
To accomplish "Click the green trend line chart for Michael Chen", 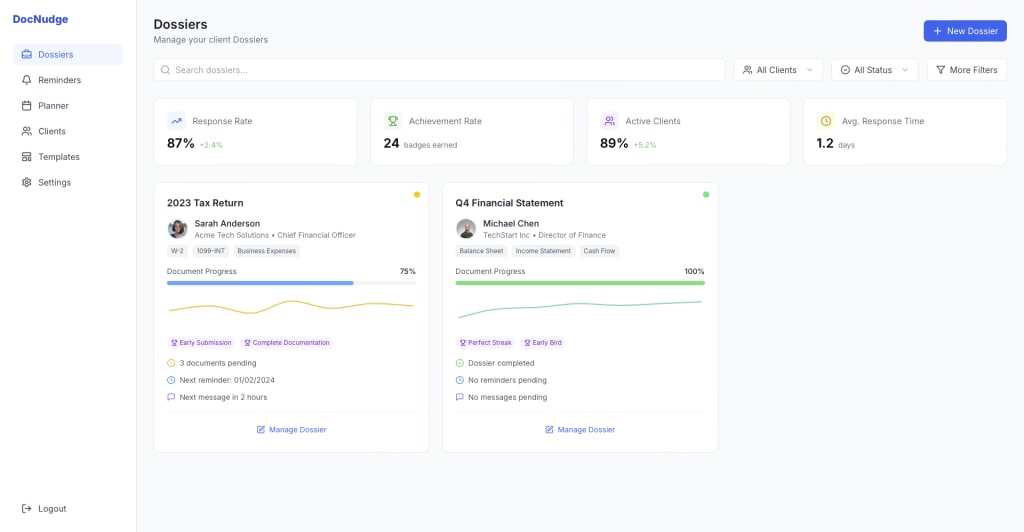I will (x=580, y=309).
